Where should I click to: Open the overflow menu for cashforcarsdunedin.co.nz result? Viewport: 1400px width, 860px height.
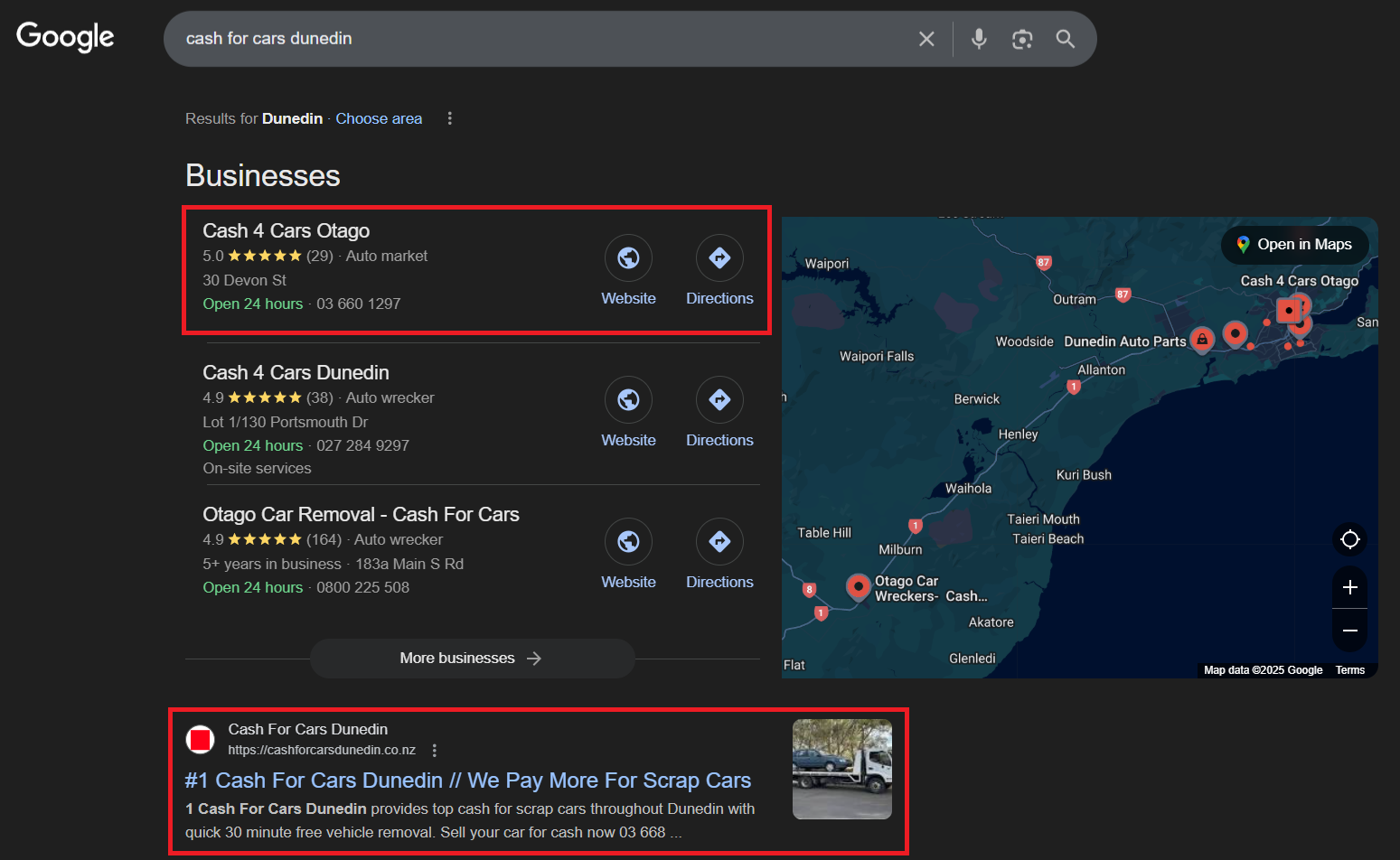tap(435, 750)
